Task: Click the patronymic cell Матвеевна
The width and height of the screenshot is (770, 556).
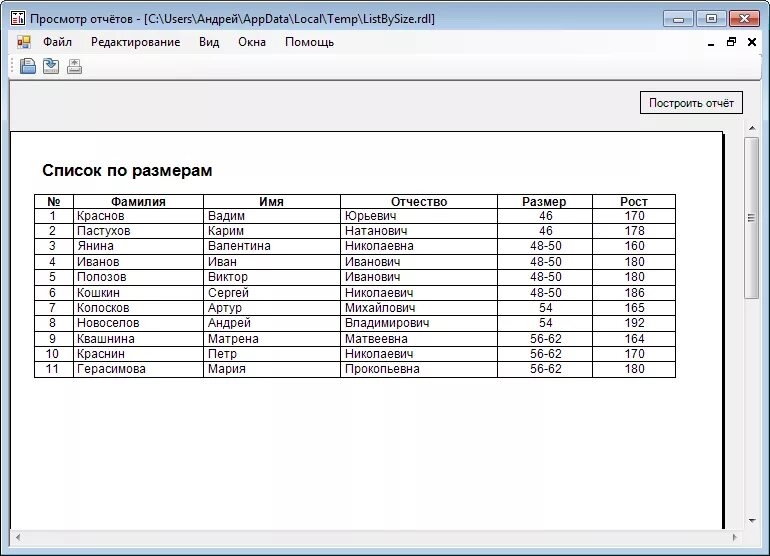Action: coord(419,339)
